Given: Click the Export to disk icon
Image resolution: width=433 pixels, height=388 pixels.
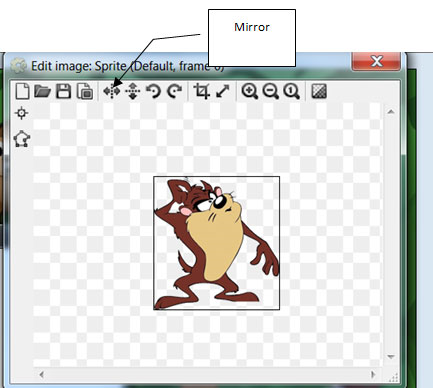Looking at the screenshot, I should (85, 91).
